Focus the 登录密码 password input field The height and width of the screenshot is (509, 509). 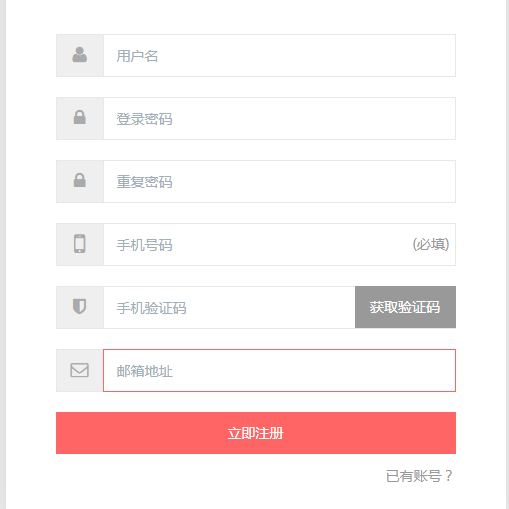click(x=279, y=119)
